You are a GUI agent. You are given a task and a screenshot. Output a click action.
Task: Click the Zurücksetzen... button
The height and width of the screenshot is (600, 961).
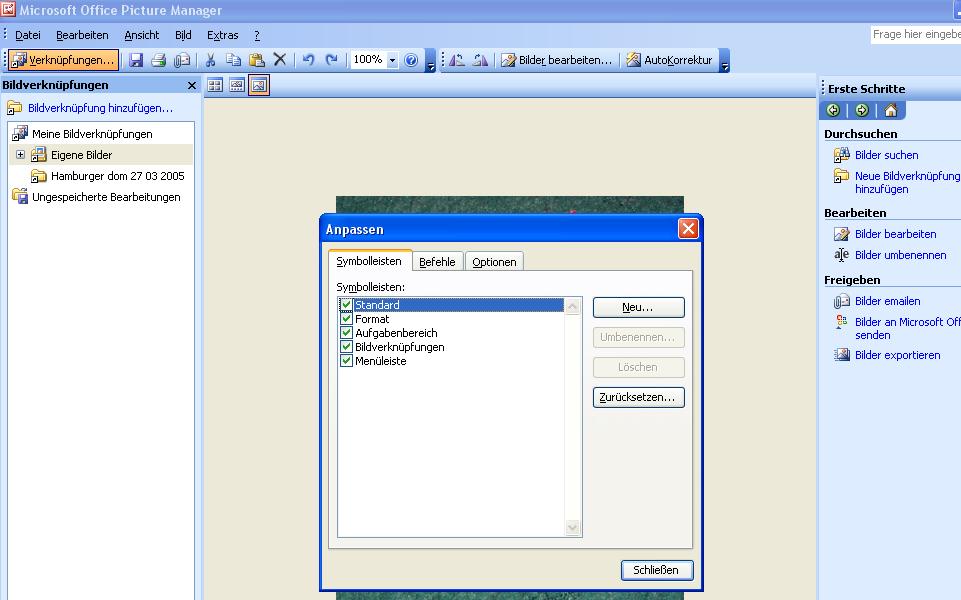pos(638,397)
